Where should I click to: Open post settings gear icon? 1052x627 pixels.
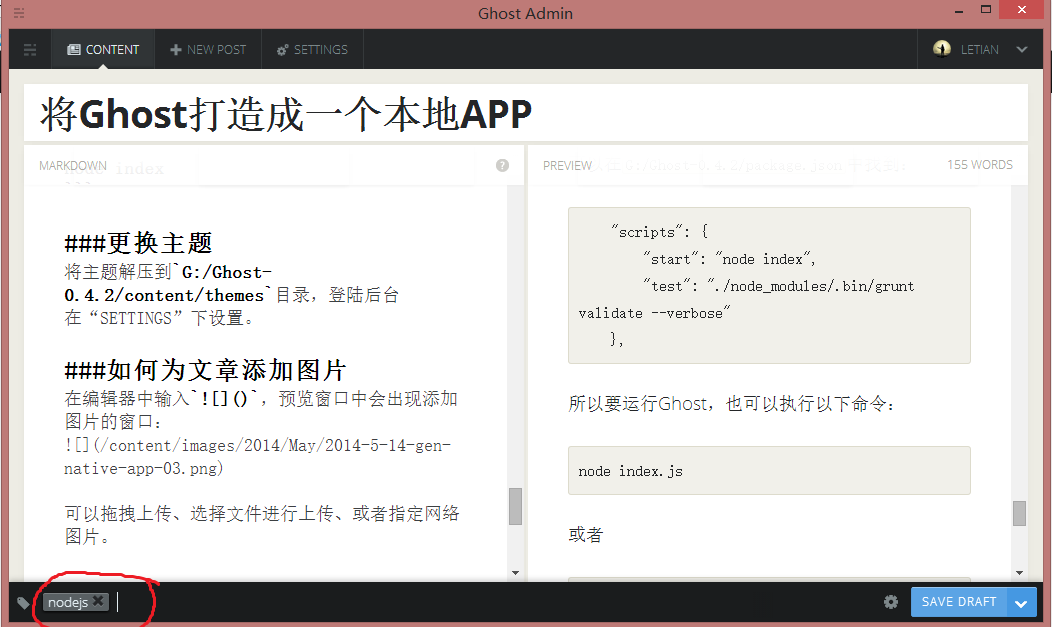(891, 602)
